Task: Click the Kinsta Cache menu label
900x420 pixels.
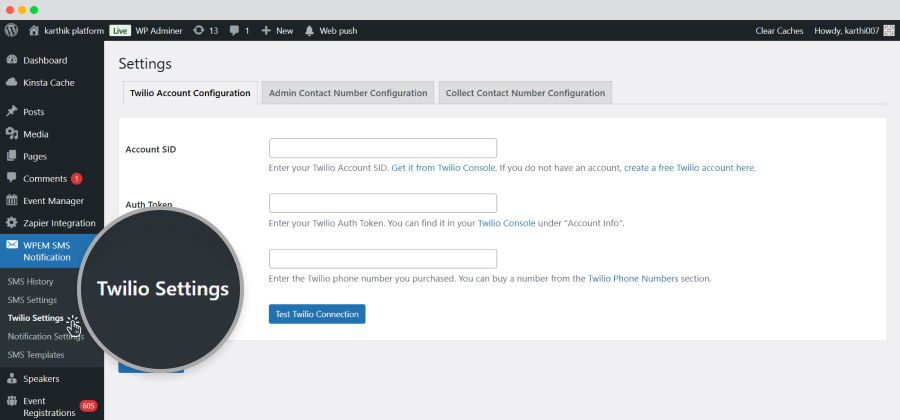Action: [49, 83]
